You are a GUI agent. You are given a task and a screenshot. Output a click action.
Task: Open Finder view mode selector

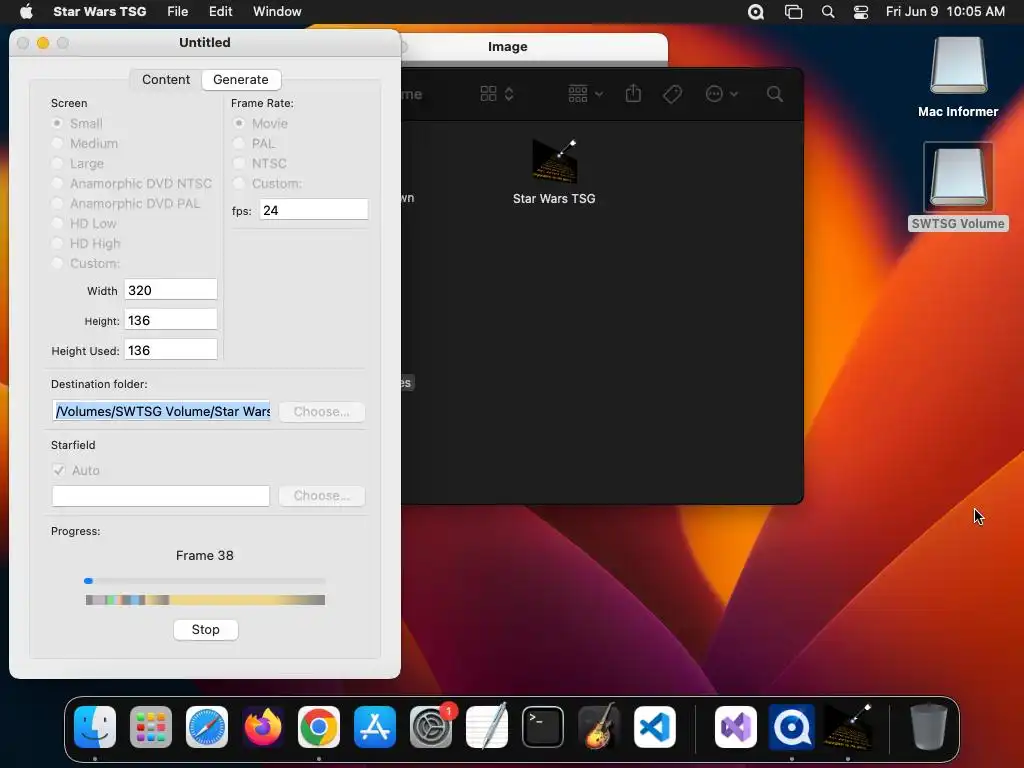pos(497,94)
